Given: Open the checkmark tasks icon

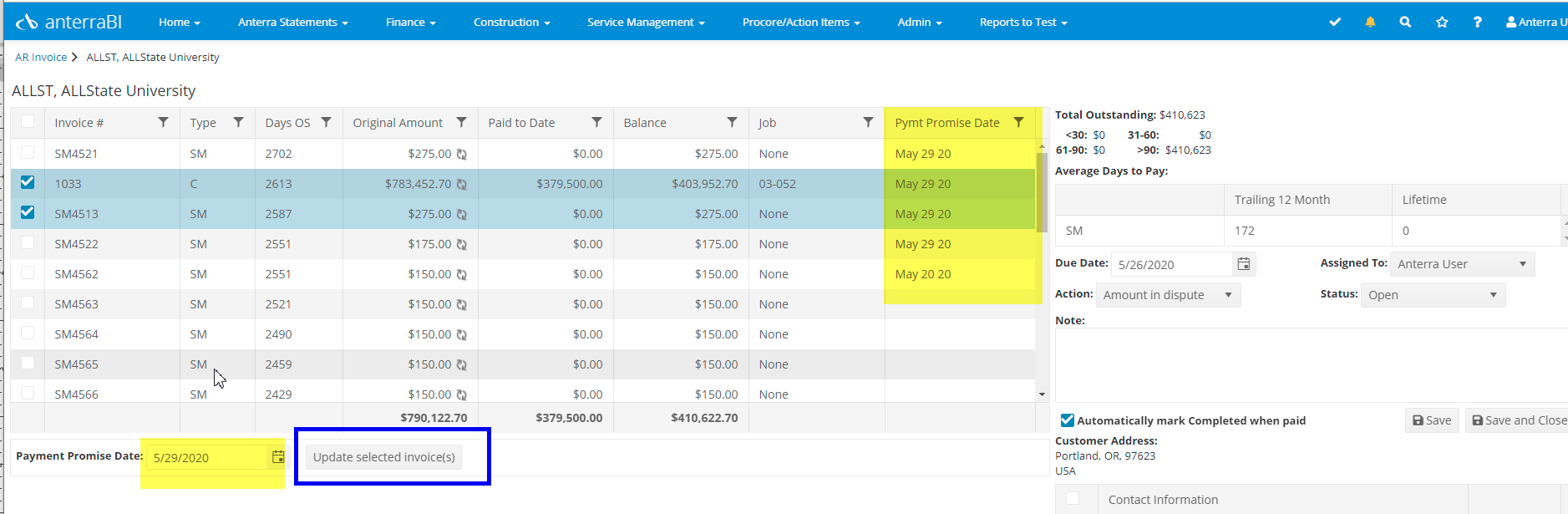Looking at the screenshot, I should (x=1335, y=22).
